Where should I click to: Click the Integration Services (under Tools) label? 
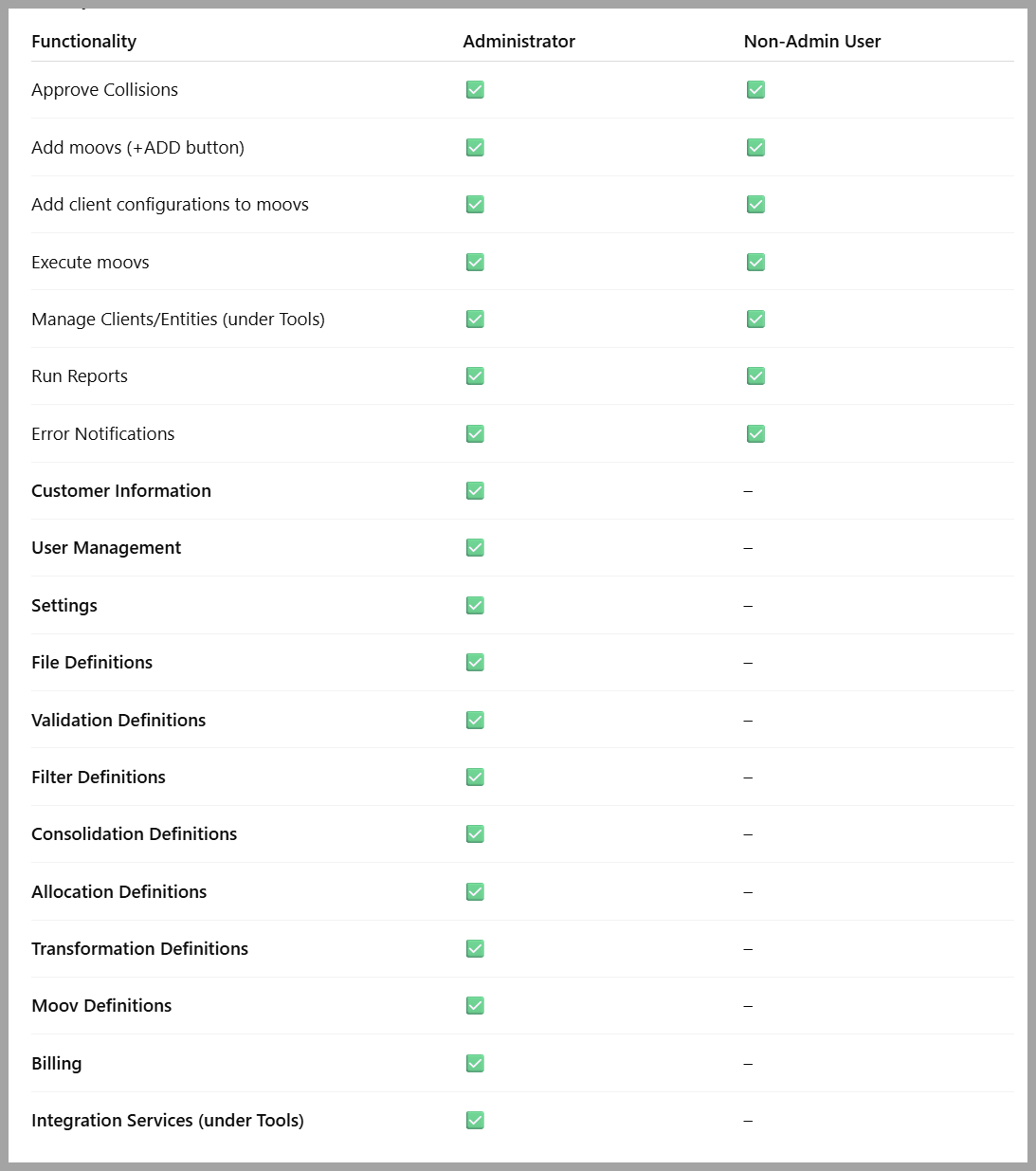[168, 1120]
